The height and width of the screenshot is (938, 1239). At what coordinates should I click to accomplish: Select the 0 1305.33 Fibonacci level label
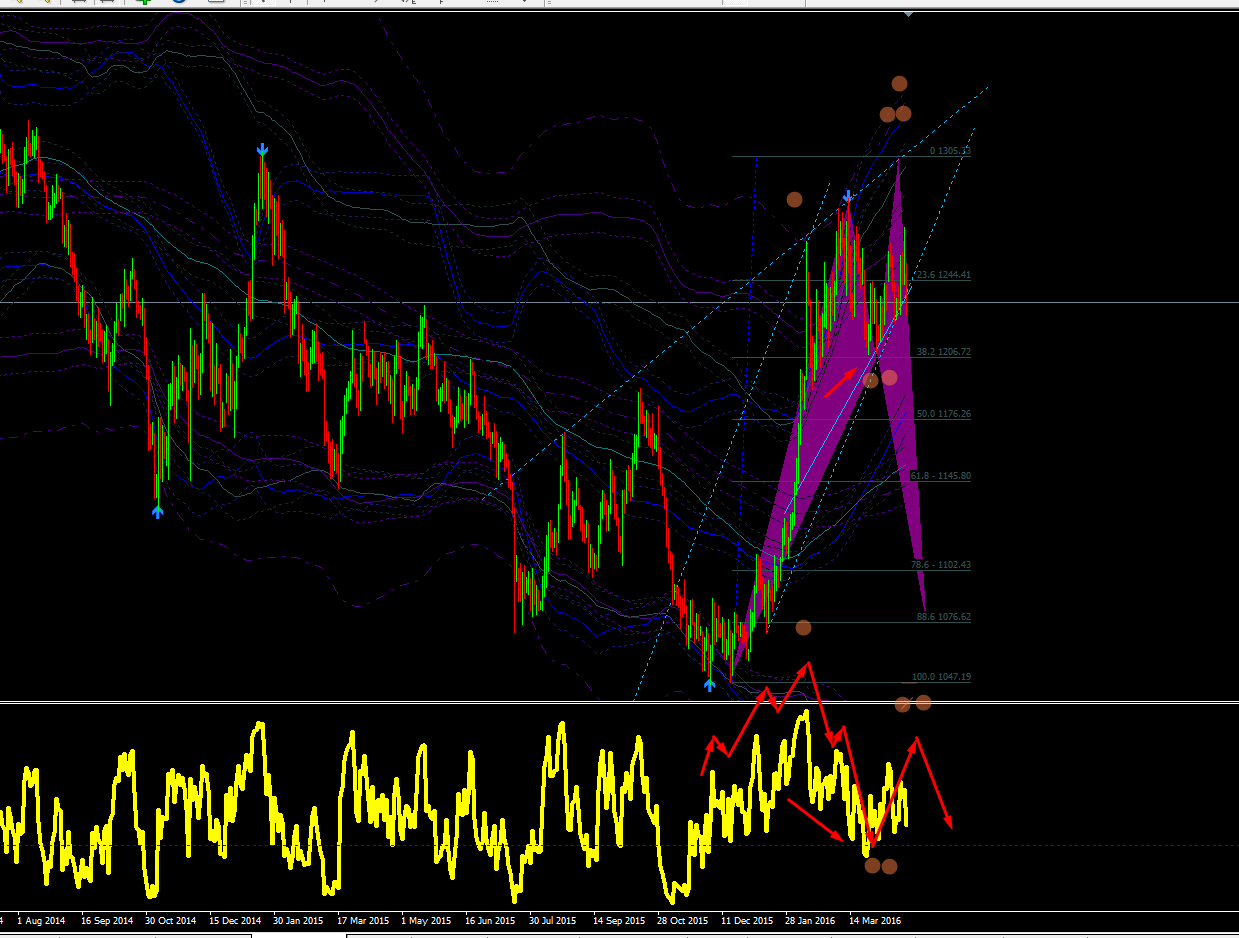click(x=950, y=151)
